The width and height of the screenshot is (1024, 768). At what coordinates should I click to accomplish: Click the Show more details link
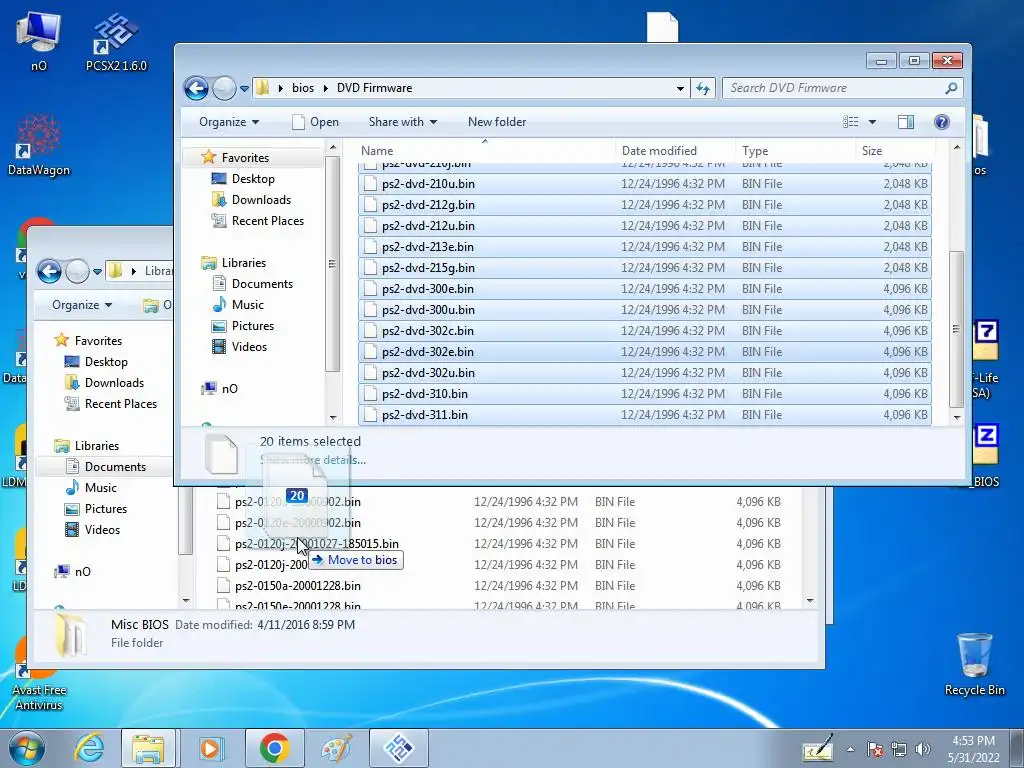[x=313, y=460]
